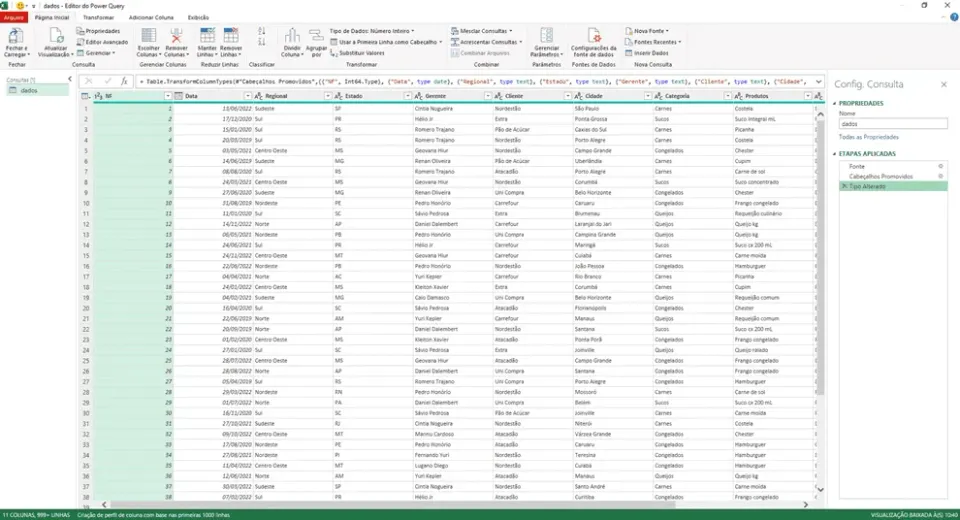Viewport: 960px width, 520px height.
Task: Open the Regional column filter dropdown
Action: click(328, 96)
